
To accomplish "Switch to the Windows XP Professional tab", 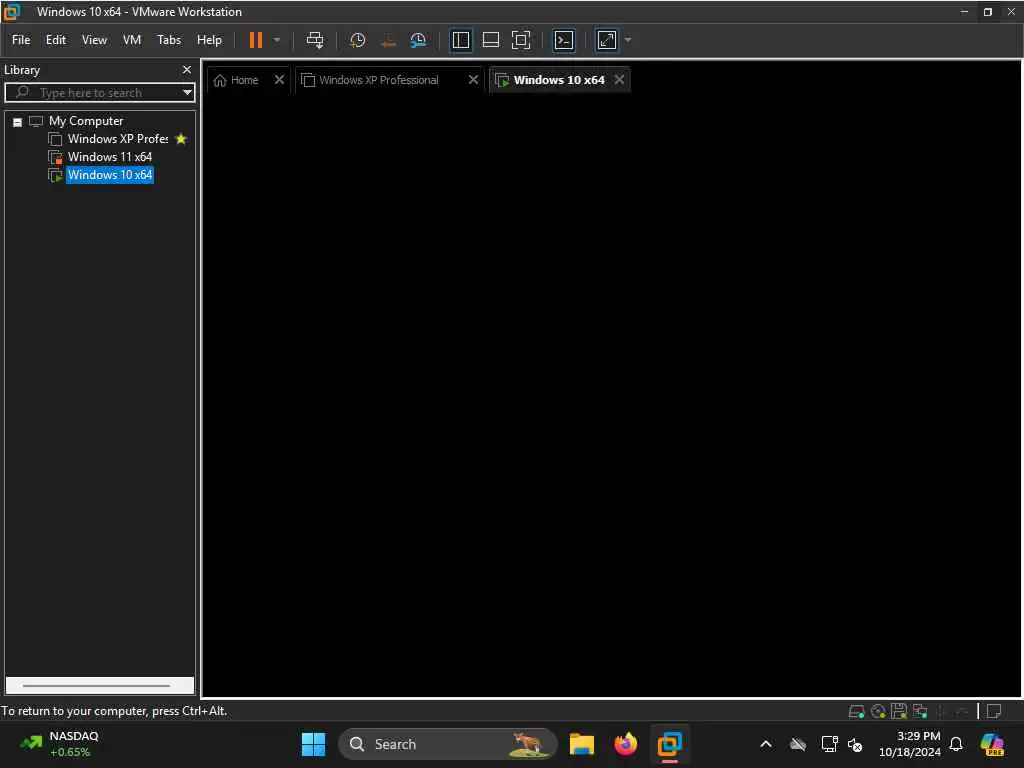I will pyautogui.click(x=379, y=80).
